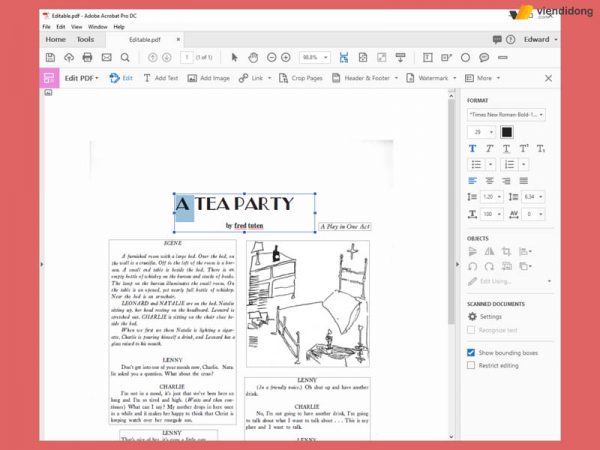Open the search magnifier tool
The height and width of the screenshot is (450, 600).
pyautogui.click(x=125, y=58)
